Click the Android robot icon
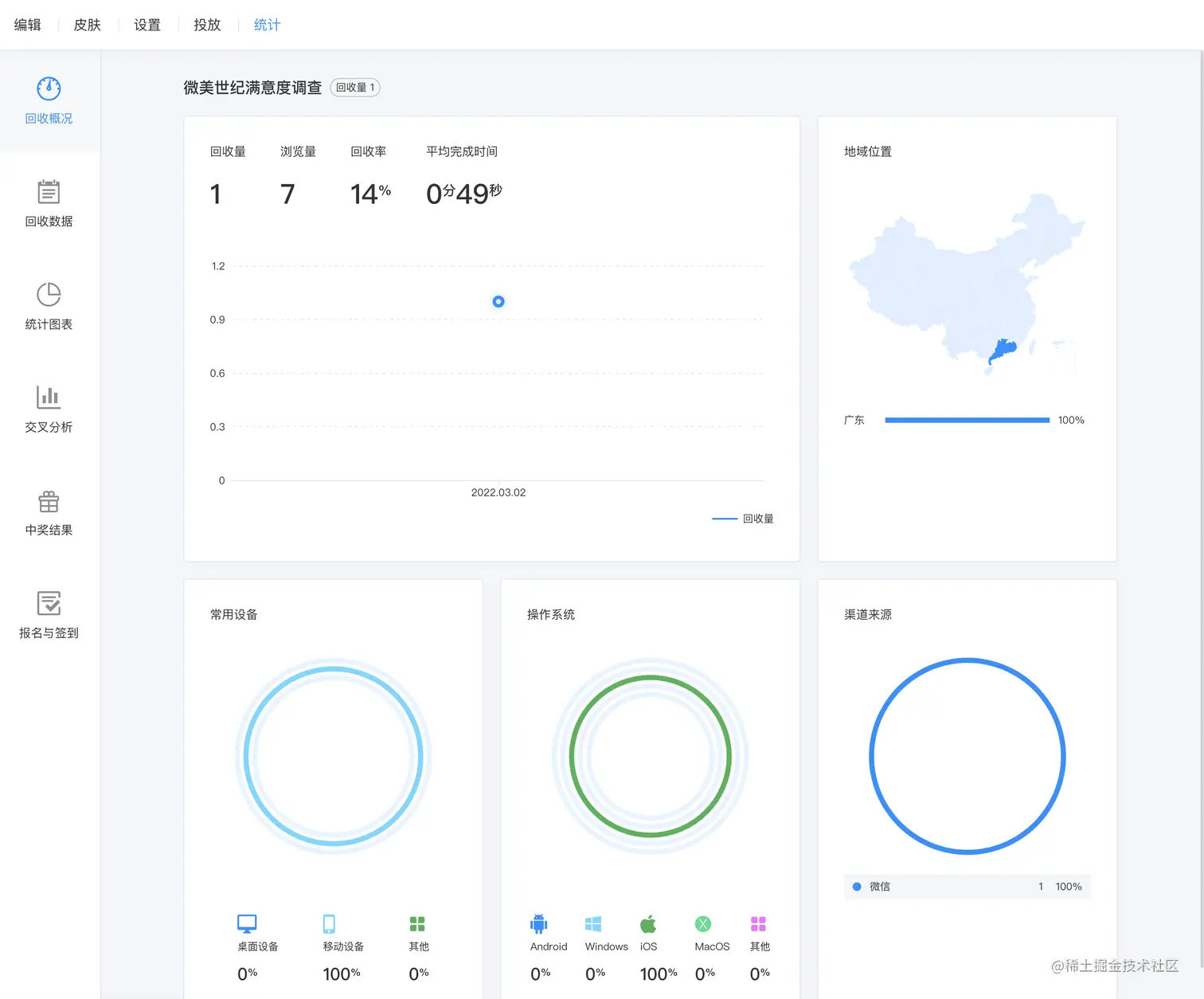 (x=539, y=923)
